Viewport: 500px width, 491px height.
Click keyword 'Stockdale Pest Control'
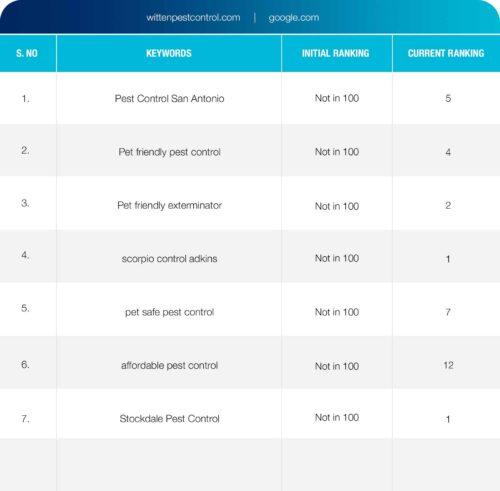click(169, 419)
